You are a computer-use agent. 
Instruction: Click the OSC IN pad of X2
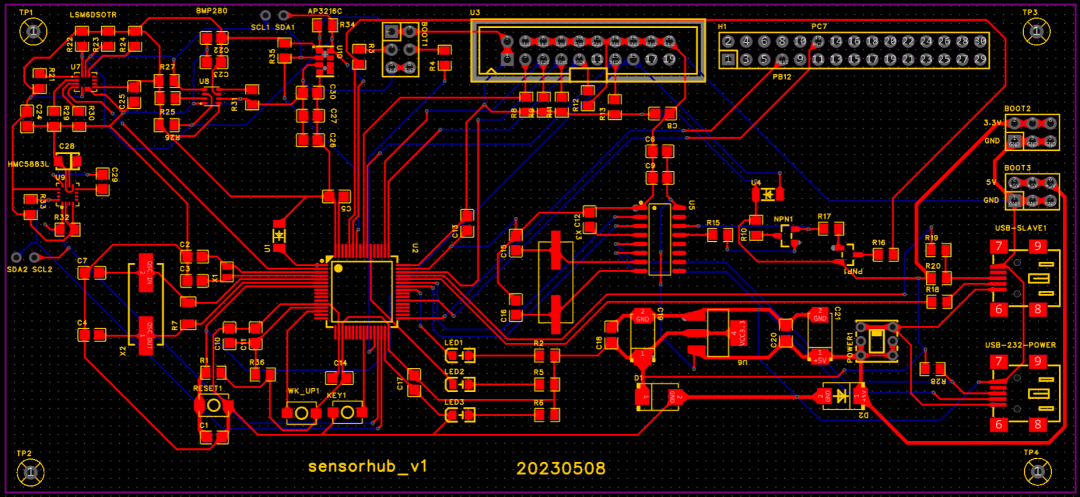pos(146,273)
